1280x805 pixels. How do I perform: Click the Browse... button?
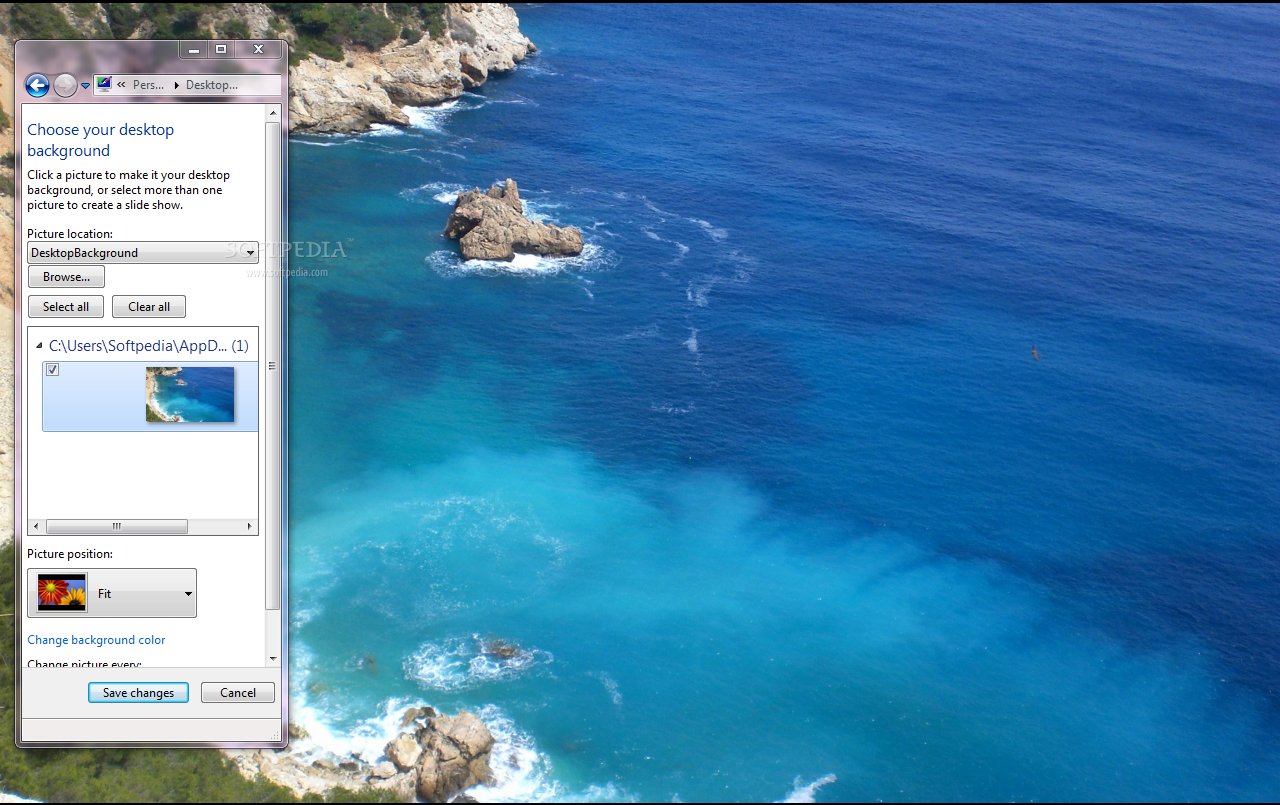[66, 277]
